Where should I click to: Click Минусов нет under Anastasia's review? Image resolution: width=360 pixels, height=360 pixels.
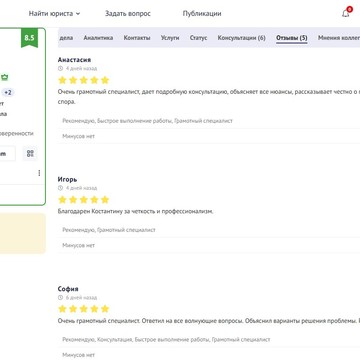tap(78, 136)
